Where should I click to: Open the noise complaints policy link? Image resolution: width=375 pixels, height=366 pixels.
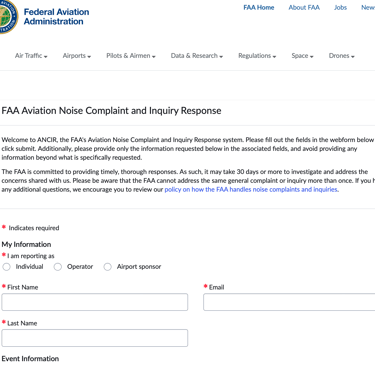(x=251, y=189)
